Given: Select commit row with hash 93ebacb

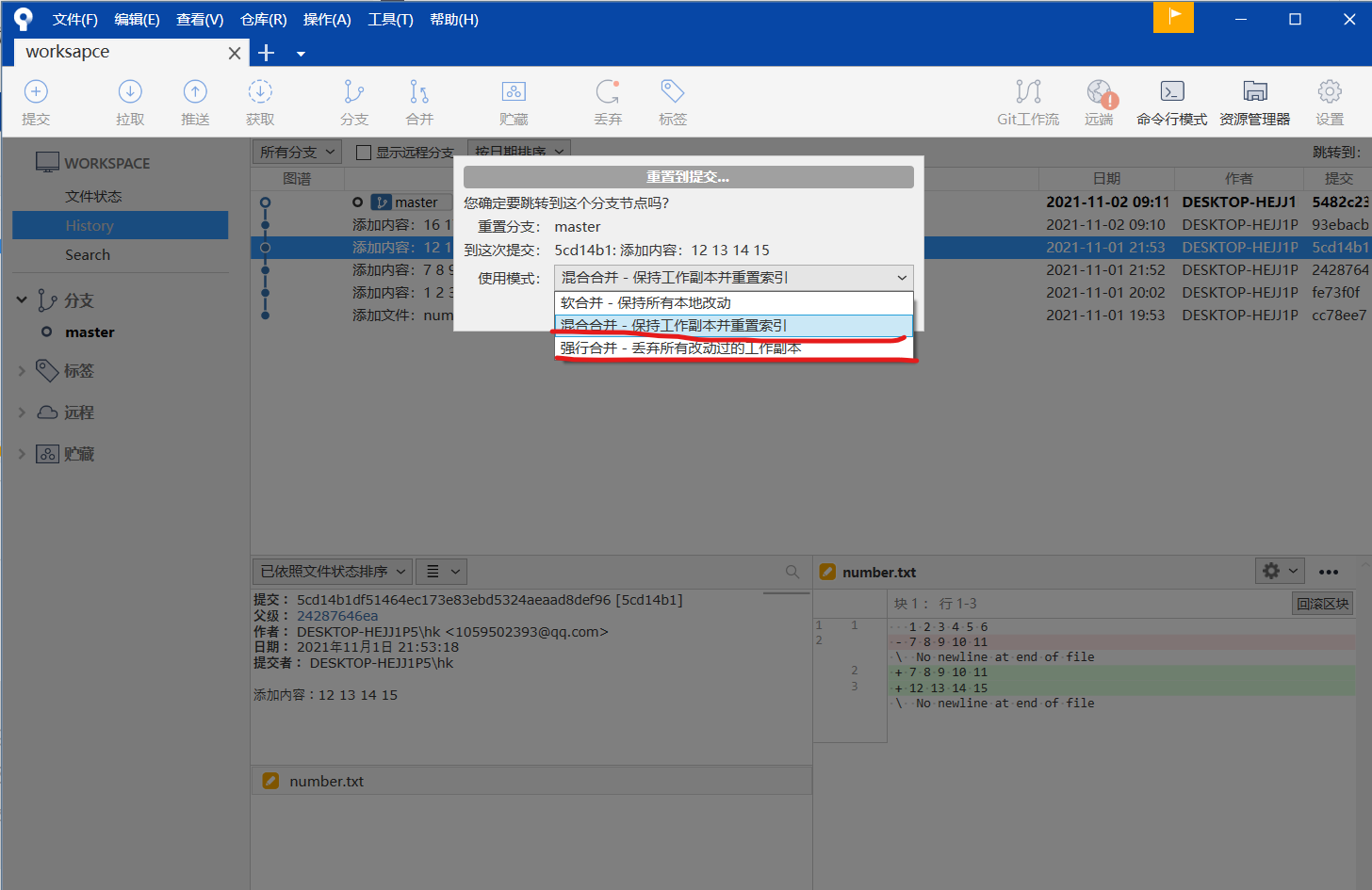Looking at the screenshot, I should pyautogui.click(x=810, y=225).
